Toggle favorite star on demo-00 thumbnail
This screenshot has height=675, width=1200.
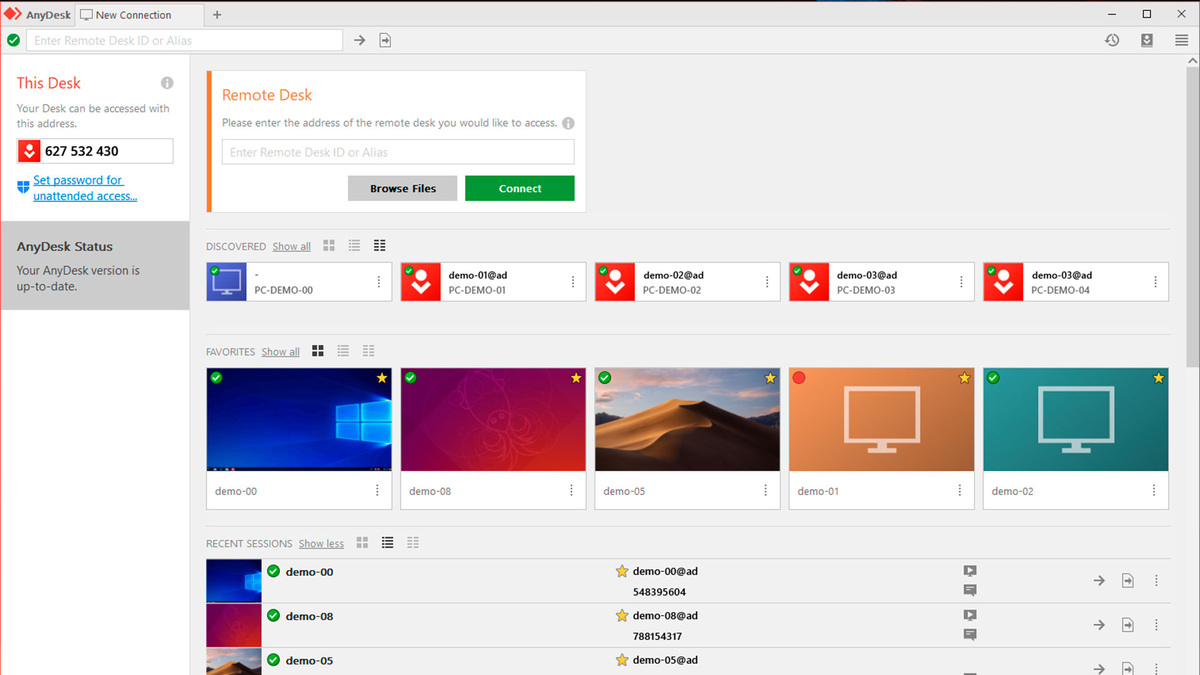tap(382, 378)
